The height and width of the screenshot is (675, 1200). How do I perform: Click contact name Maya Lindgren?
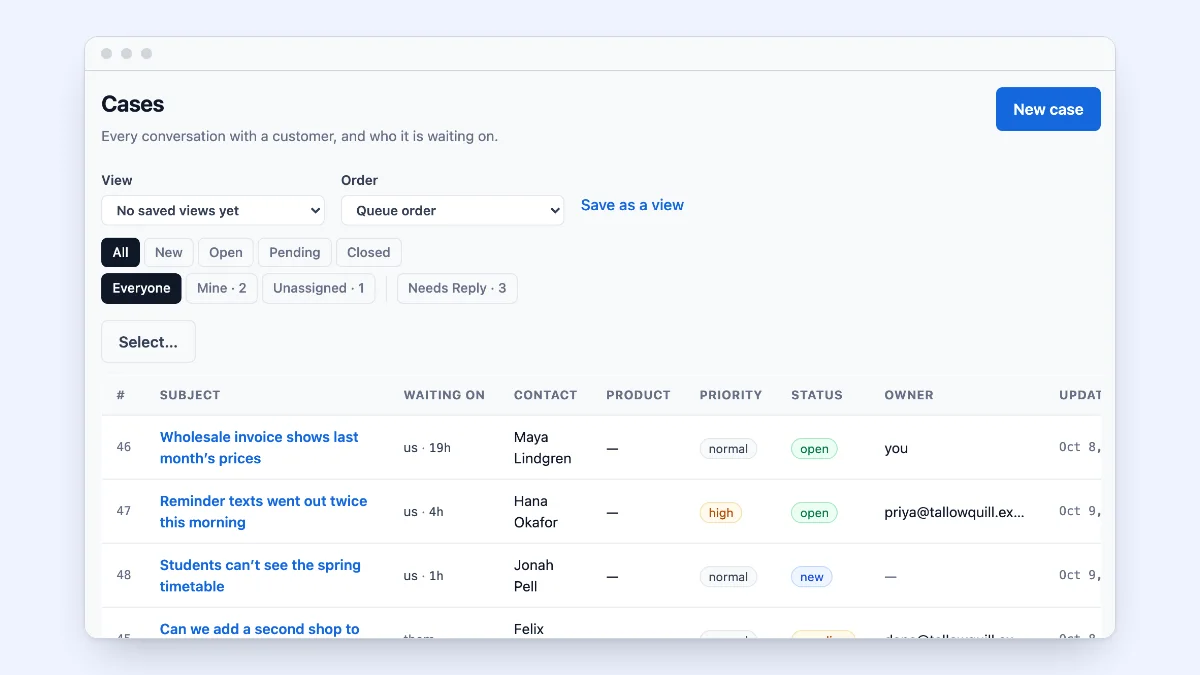(542, 448)
